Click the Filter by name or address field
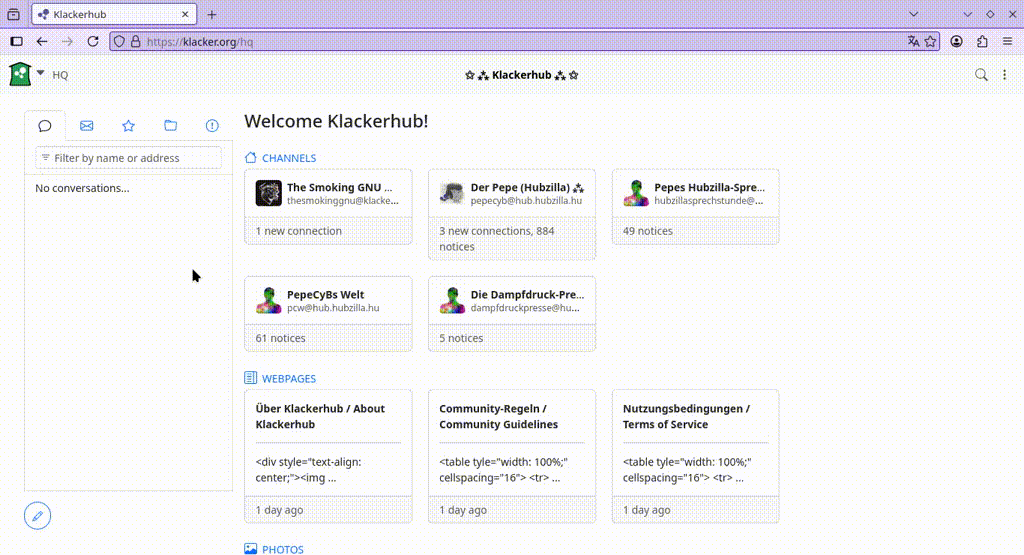This screenshot has width=1024, height=555. 129,158
